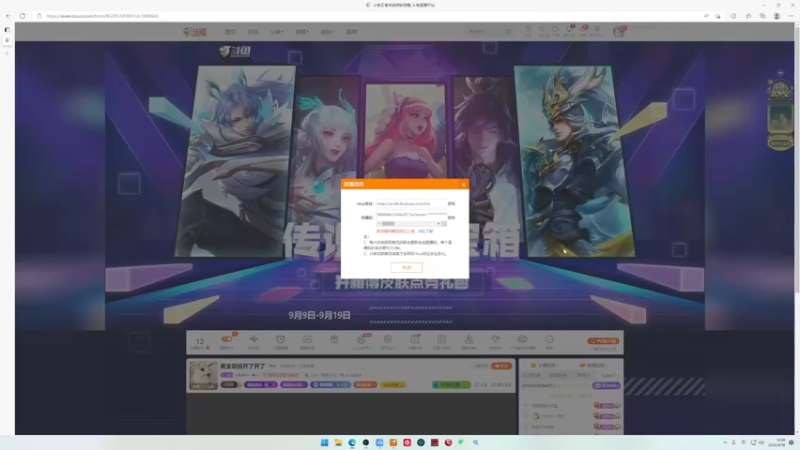This screenshot has width=800, height=450.
Task: Open the first item in the top navigation
Action: 230,32
